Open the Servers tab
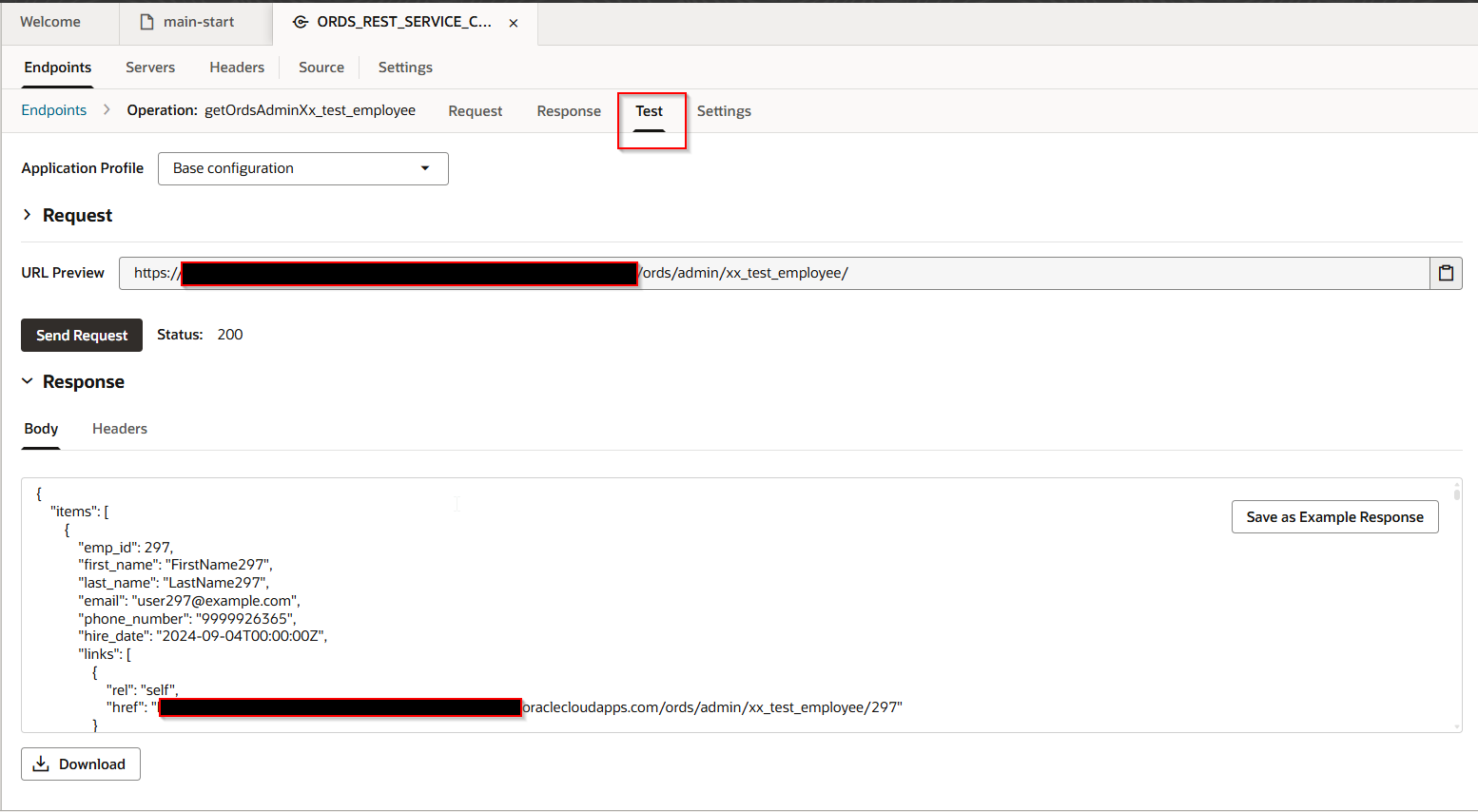Screen dimensions: 1478x812 coord(150,68)
